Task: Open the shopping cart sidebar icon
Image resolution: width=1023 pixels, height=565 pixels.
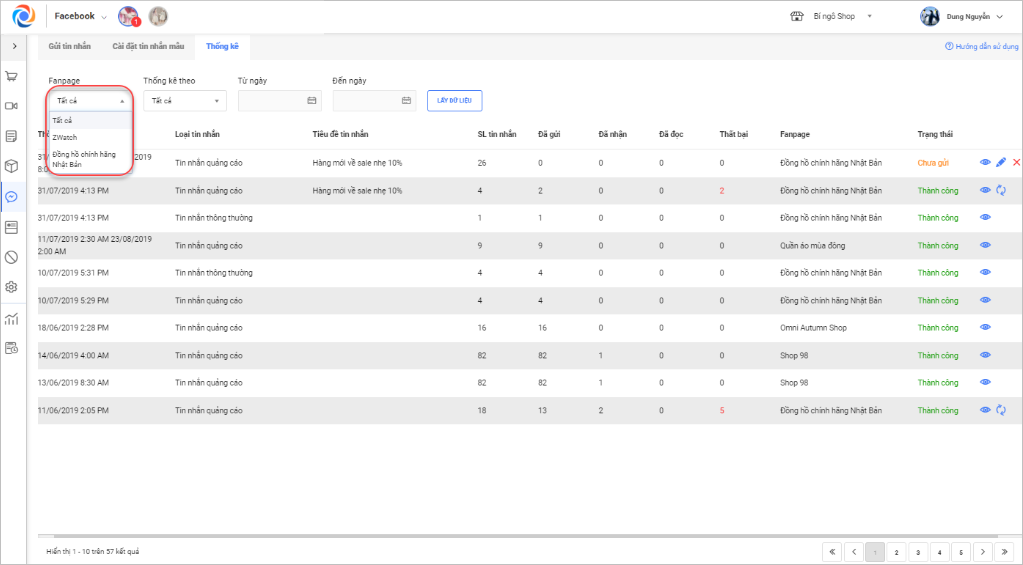Action: coord(12,76)
